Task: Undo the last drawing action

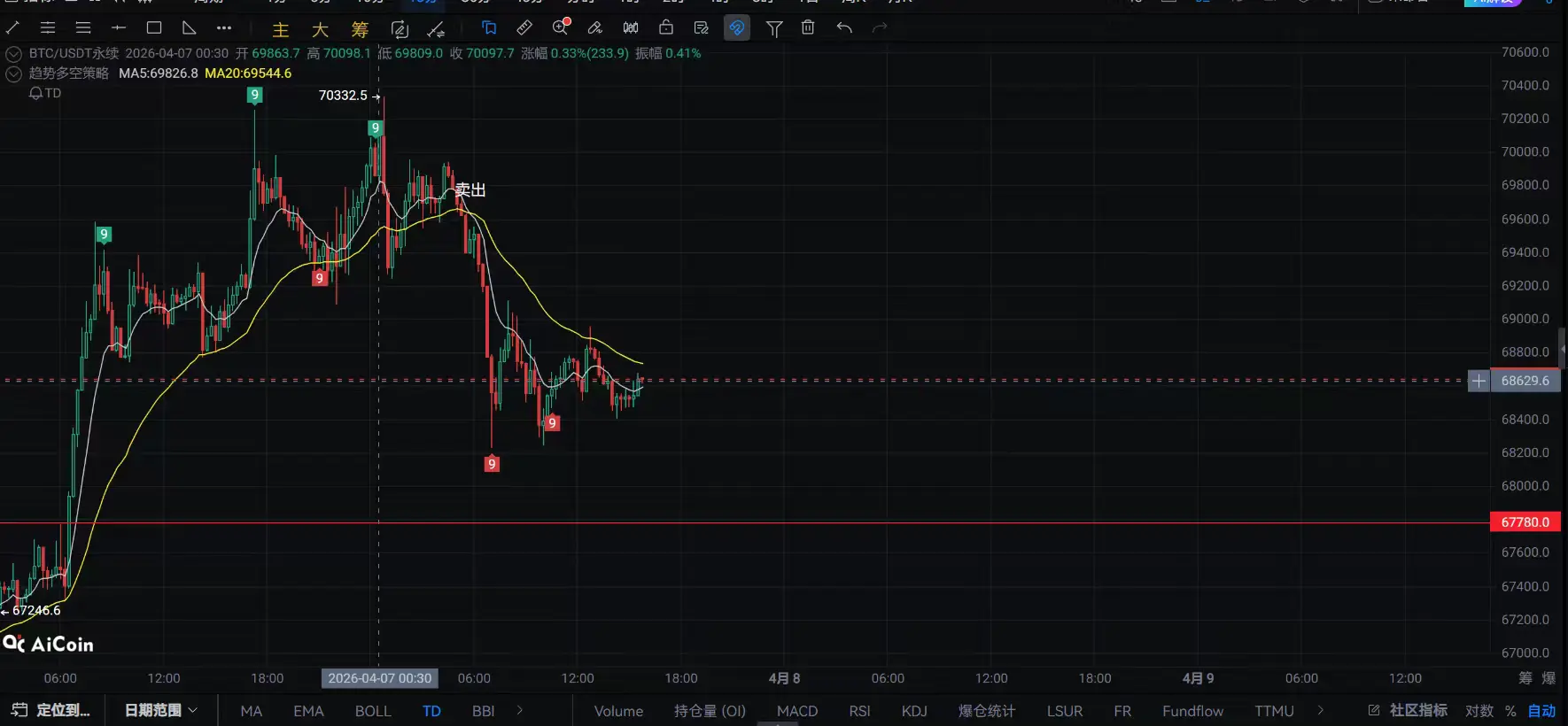Action: click(844, 28)
